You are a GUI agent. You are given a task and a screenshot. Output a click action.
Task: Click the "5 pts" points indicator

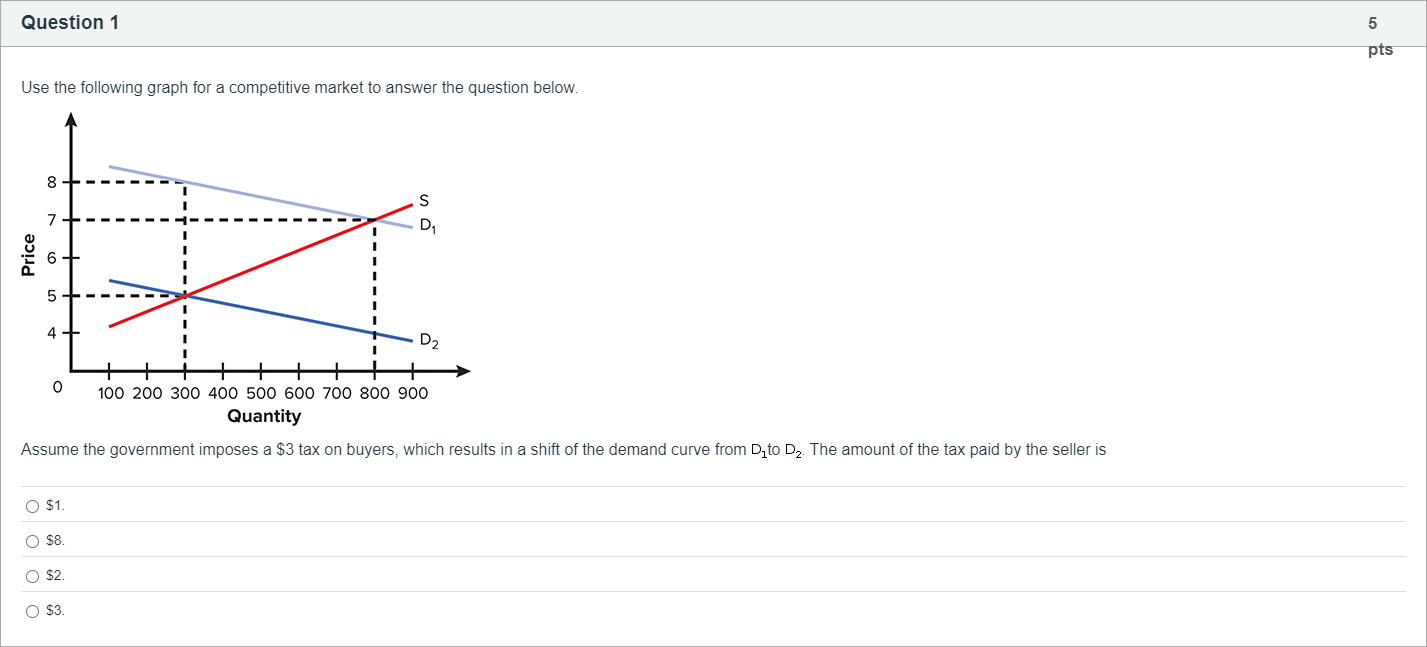(x=1379, y=36)
